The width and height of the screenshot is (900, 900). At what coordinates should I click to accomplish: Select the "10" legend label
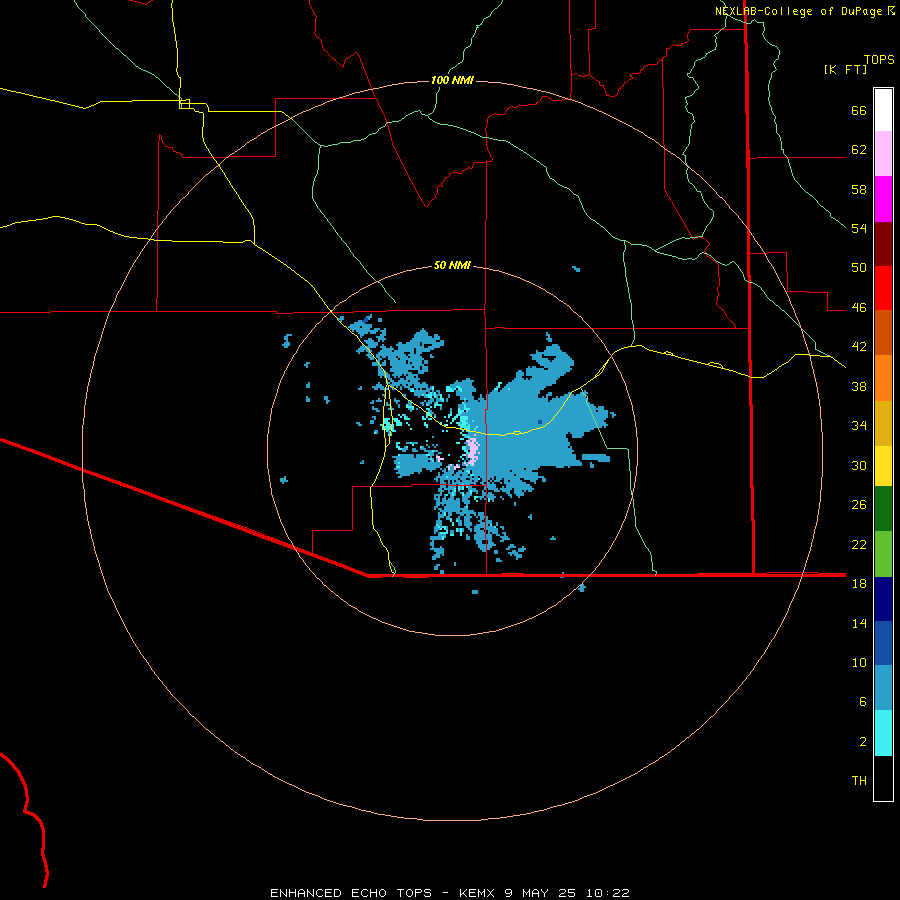click(x=859, y=662)
